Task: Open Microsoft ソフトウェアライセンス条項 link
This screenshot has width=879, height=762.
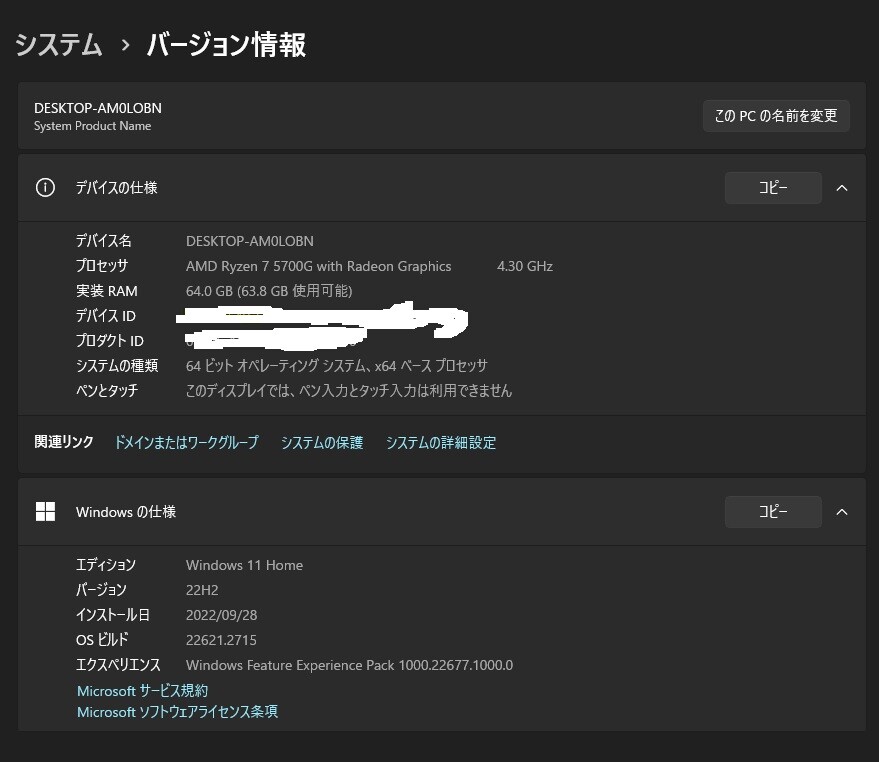Action: tap(177, 712)
